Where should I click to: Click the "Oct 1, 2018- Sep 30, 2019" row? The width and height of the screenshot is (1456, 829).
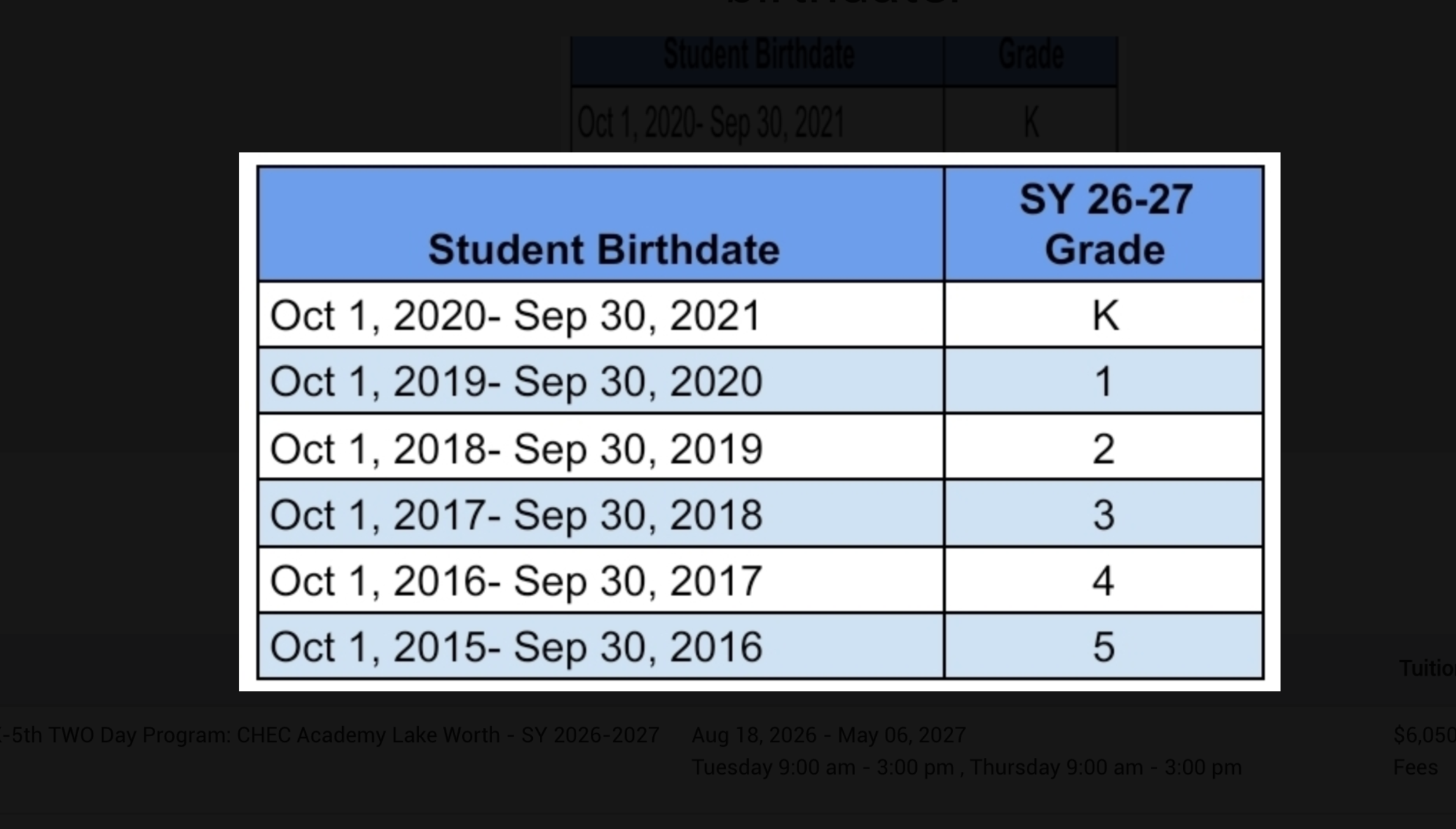(x=516, y=448)
